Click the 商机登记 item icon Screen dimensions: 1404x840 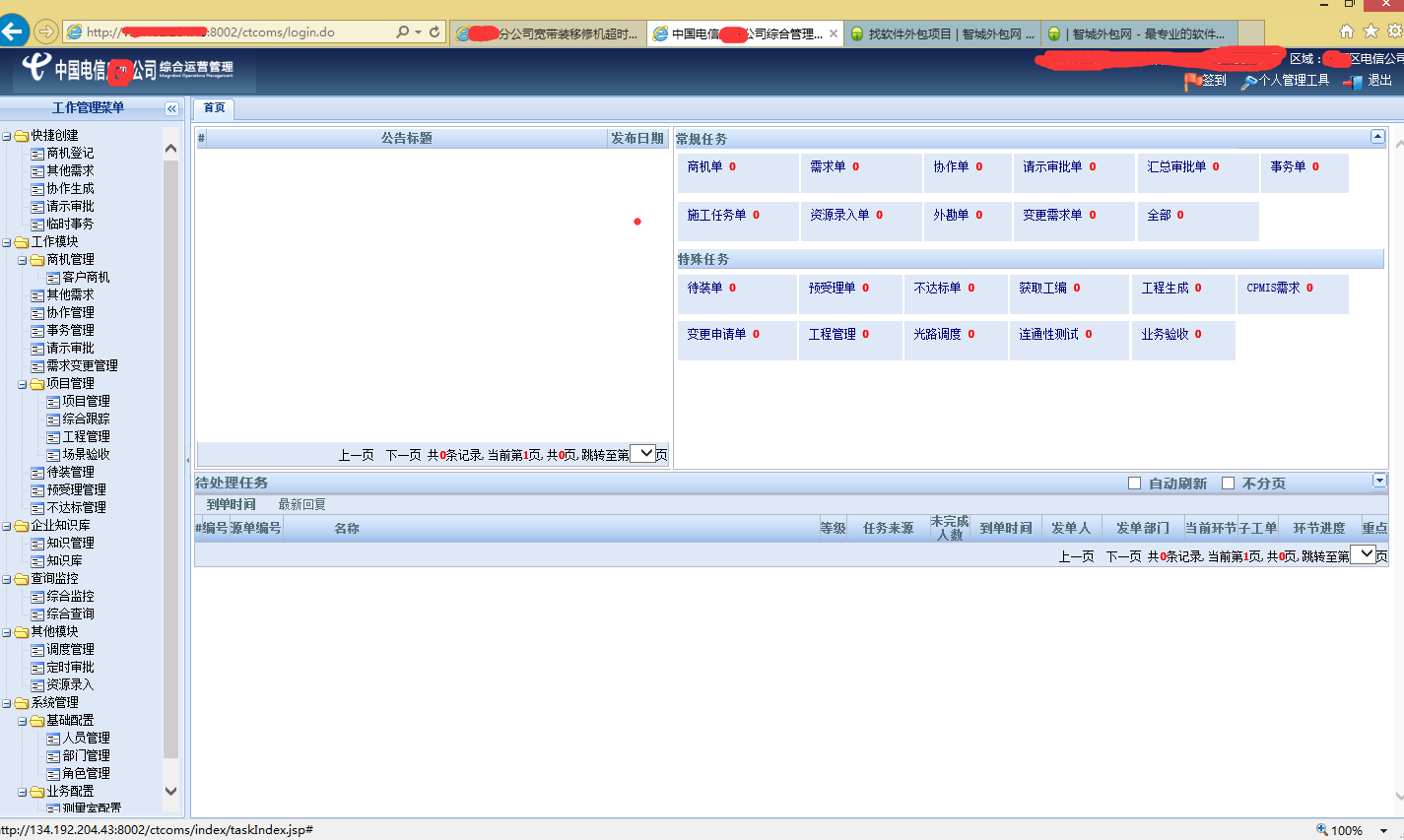[x=37, y=154]
